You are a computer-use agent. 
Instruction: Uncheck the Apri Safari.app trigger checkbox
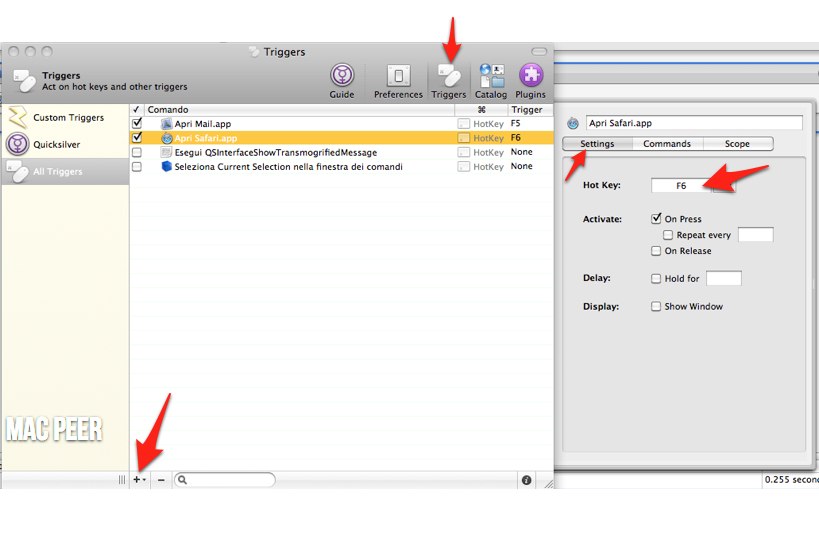point(137,137)
